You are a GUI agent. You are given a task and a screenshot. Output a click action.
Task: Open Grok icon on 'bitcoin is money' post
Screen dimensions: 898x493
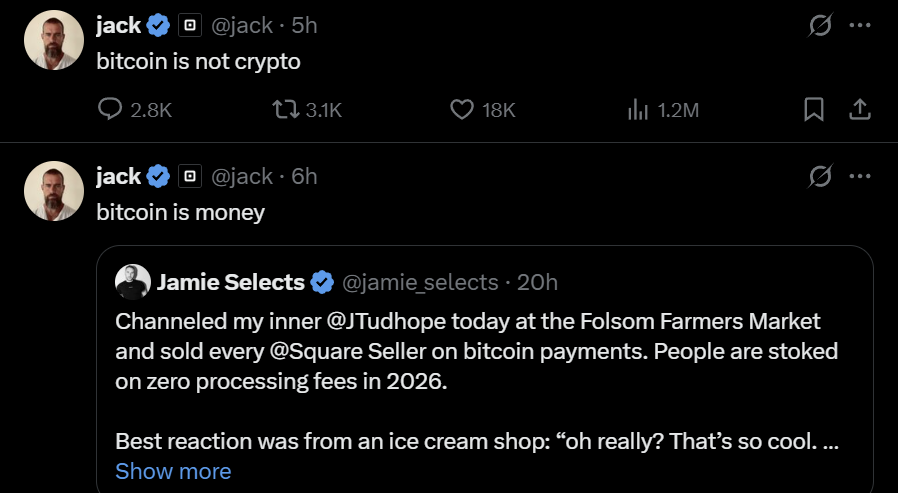[x=820, y=177]
